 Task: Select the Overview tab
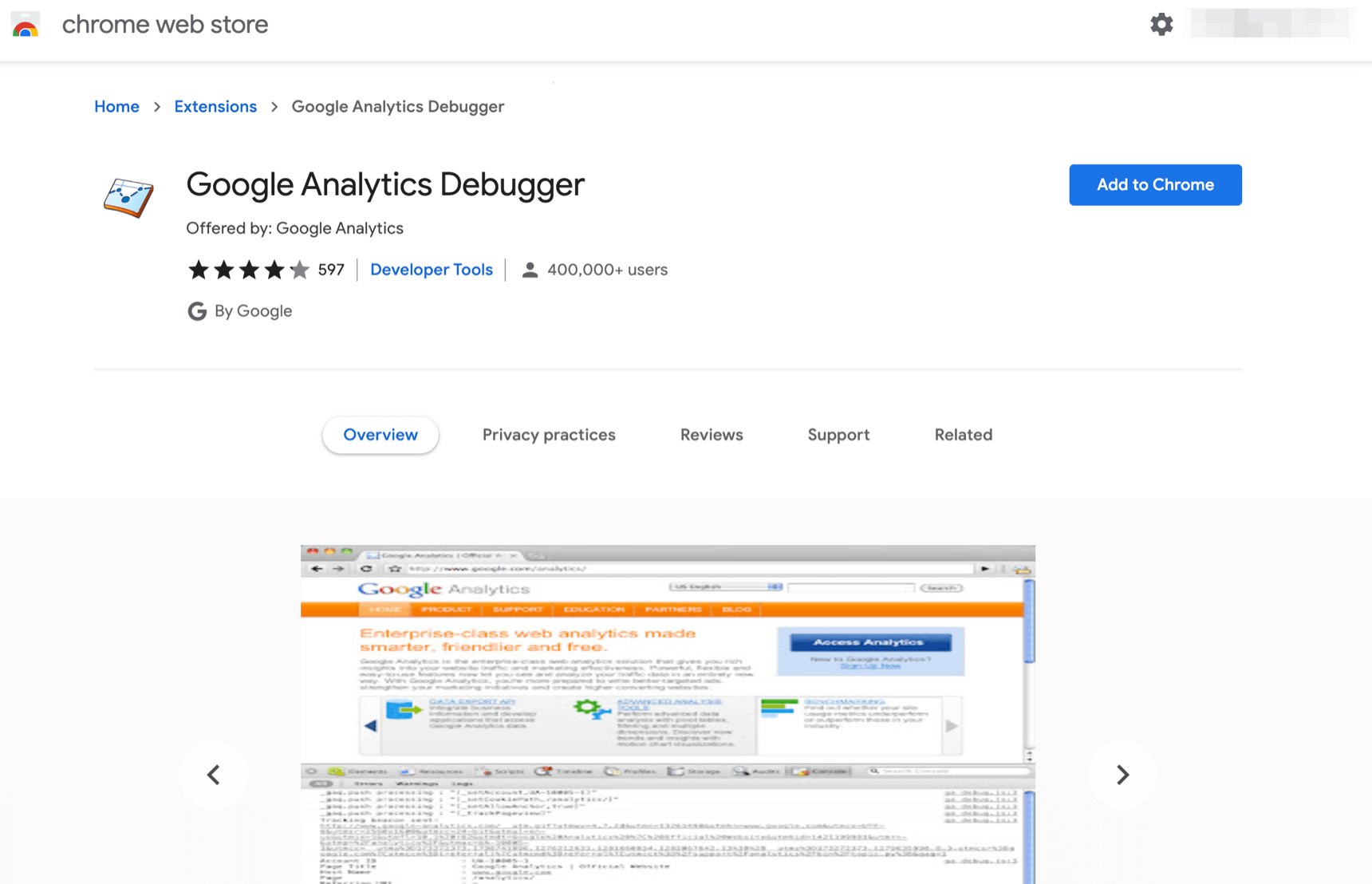[380, 435]
